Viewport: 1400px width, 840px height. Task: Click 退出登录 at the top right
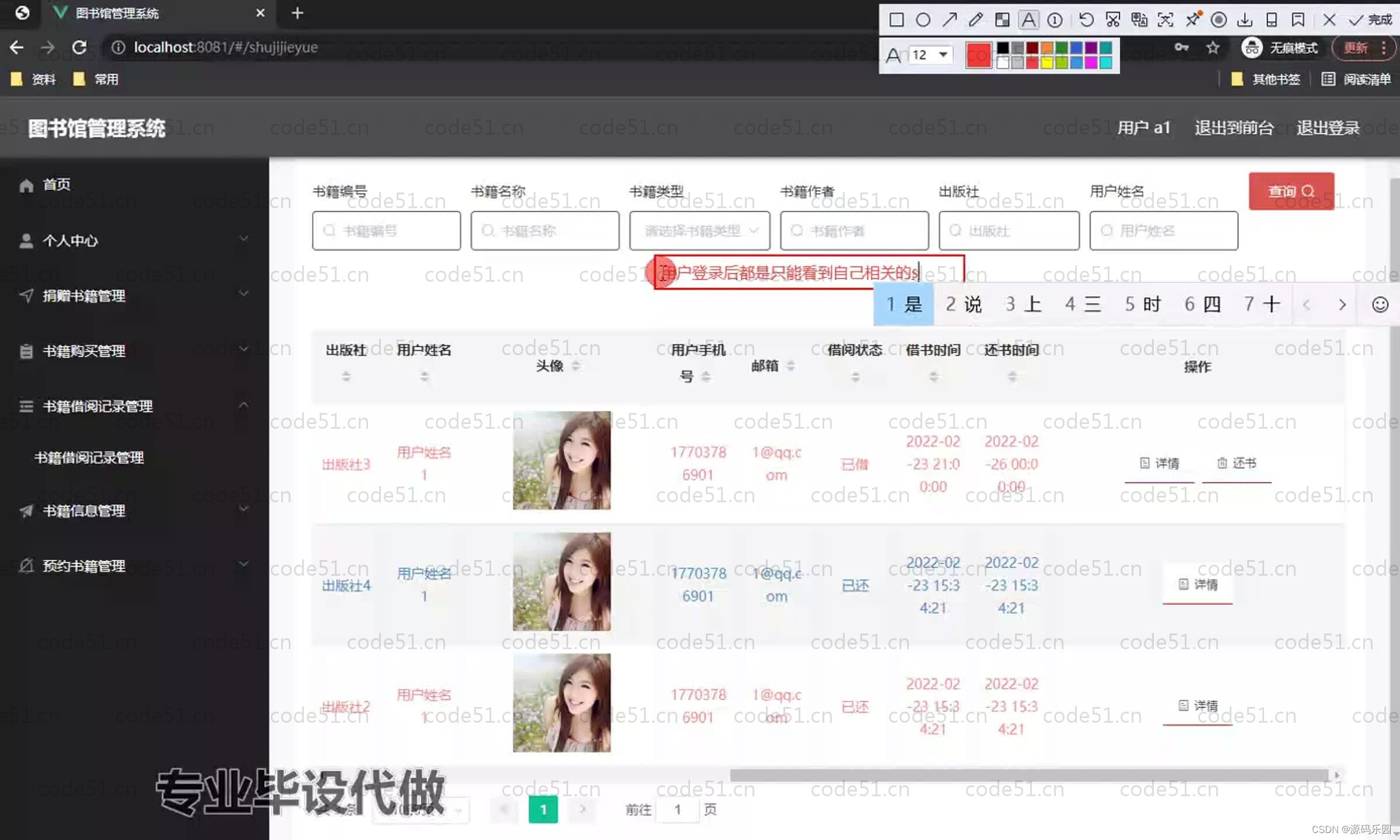(x=1328, y=128)
